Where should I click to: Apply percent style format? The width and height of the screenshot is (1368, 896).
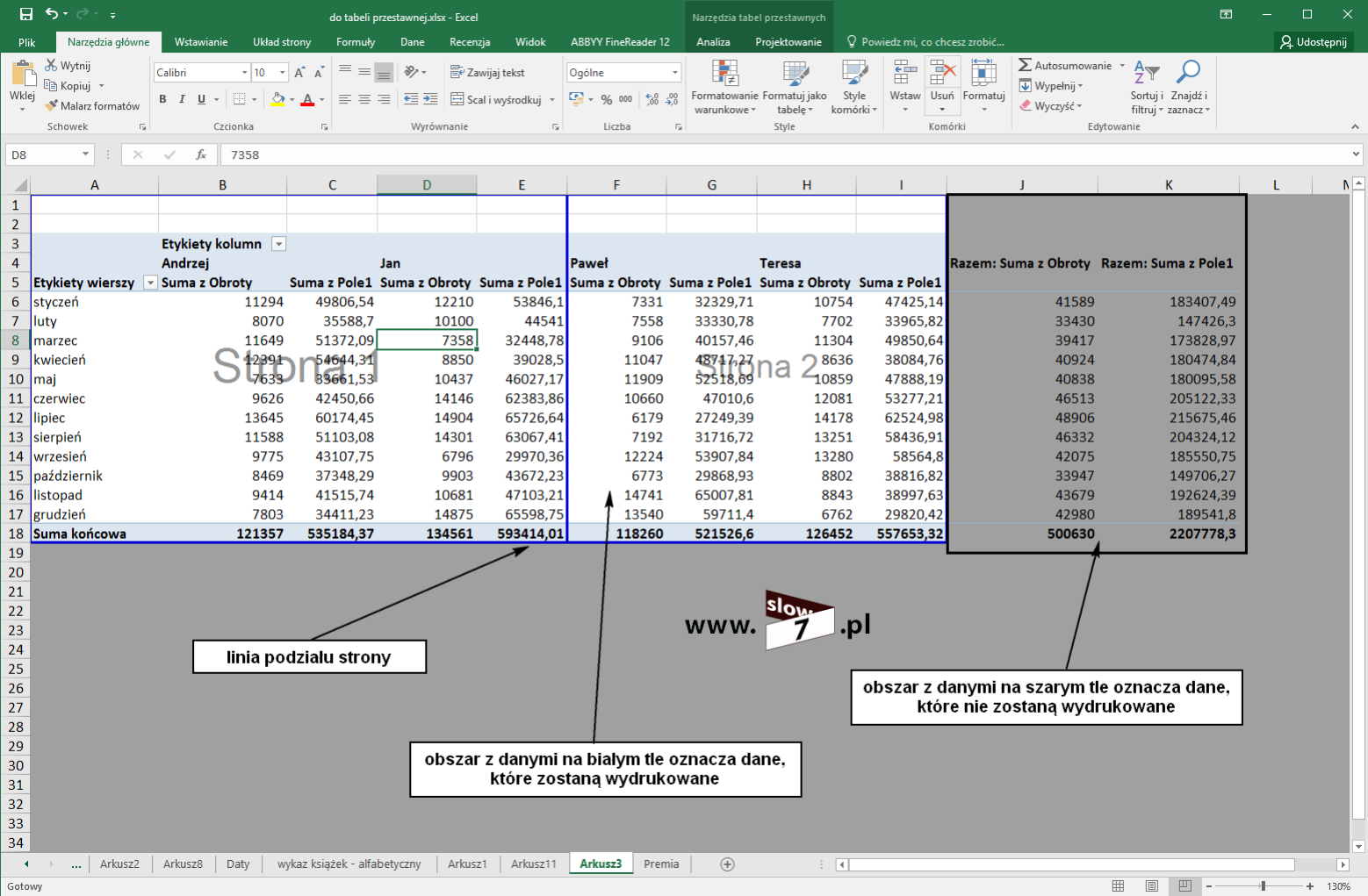coord(607,99)
